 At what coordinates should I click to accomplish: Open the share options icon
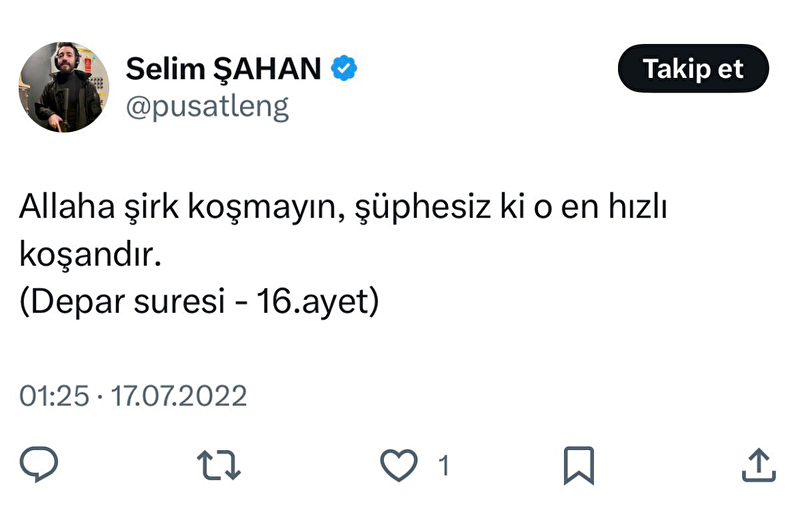pyautogui.click(x=758, y=464)
